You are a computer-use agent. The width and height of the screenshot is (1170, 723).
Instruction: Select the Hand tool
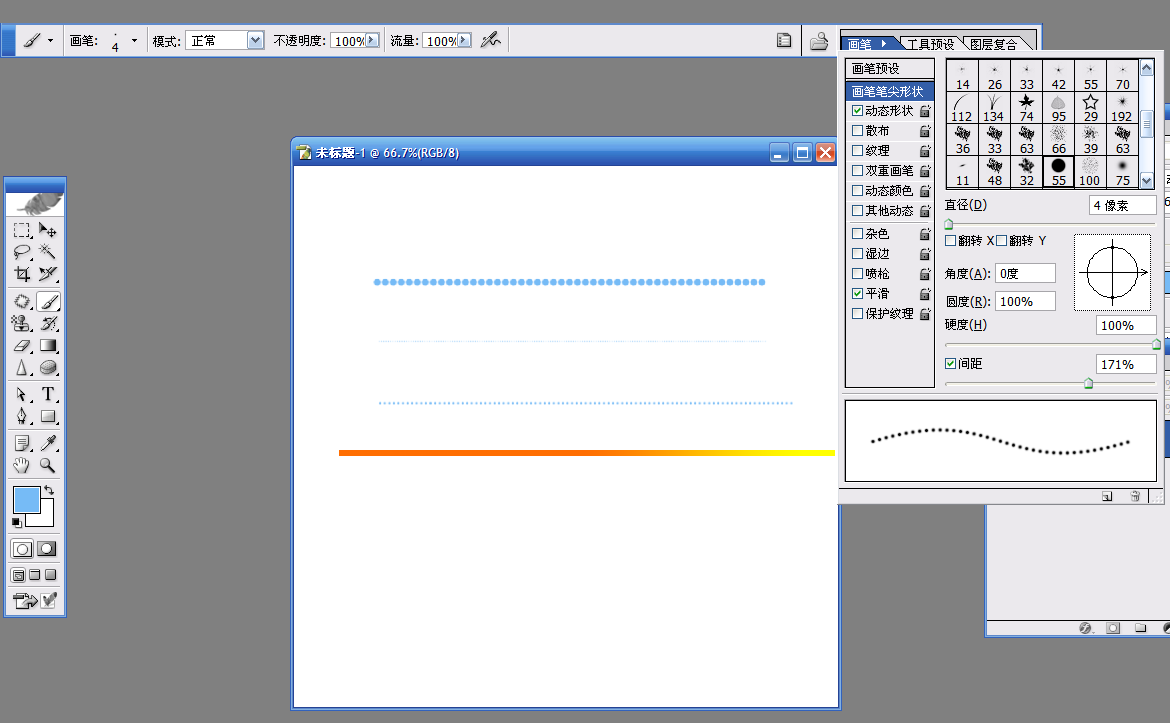pyautogui.click(x=22, y=466)
